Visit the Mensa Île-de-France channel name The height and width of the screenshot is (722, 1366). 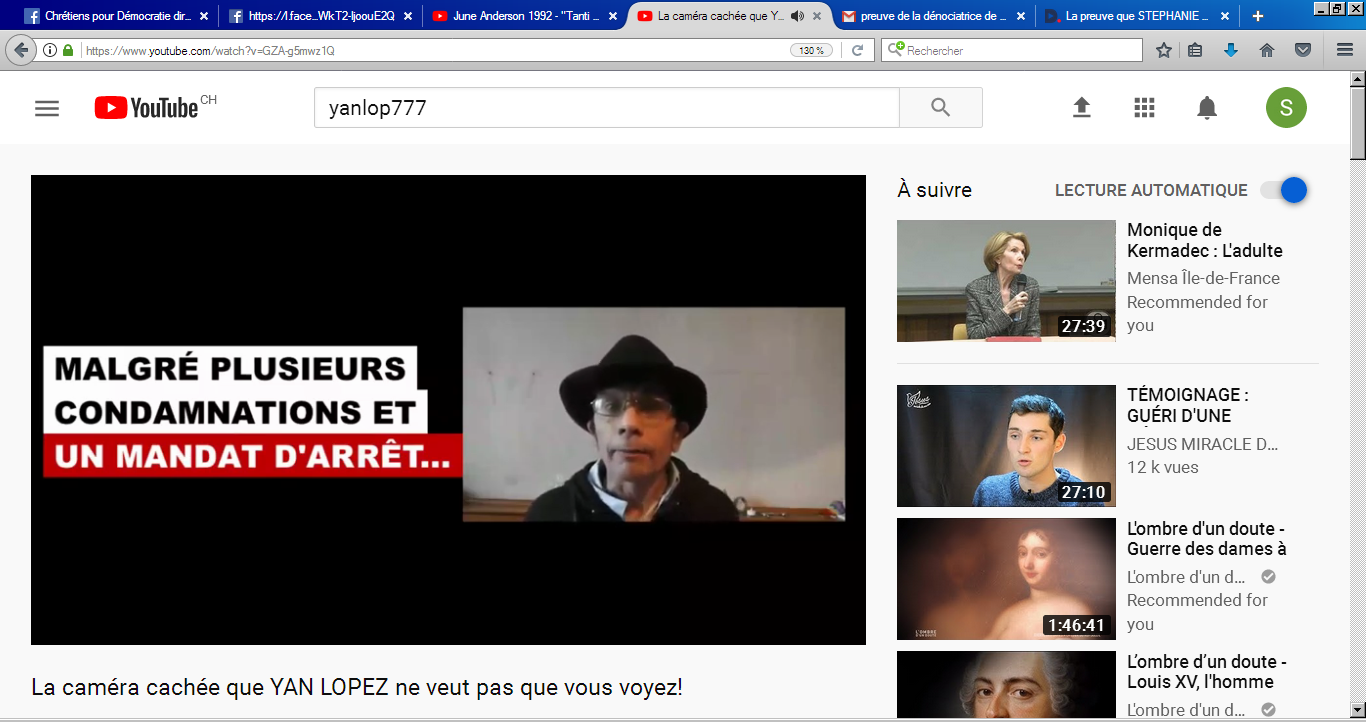click(1203, 278)
